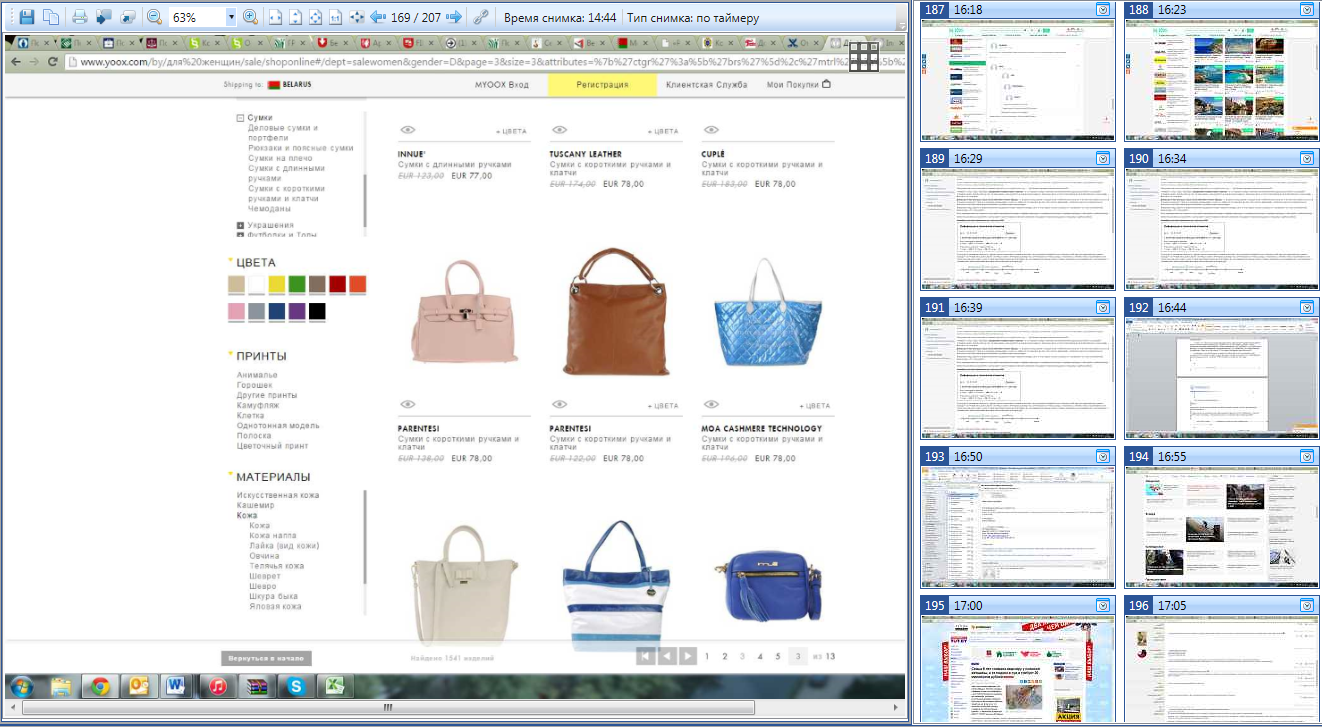This screenshot has width=1322, height=727.
Task: Click the zoom in magnifier icon
Action: (x=250, y=17)
